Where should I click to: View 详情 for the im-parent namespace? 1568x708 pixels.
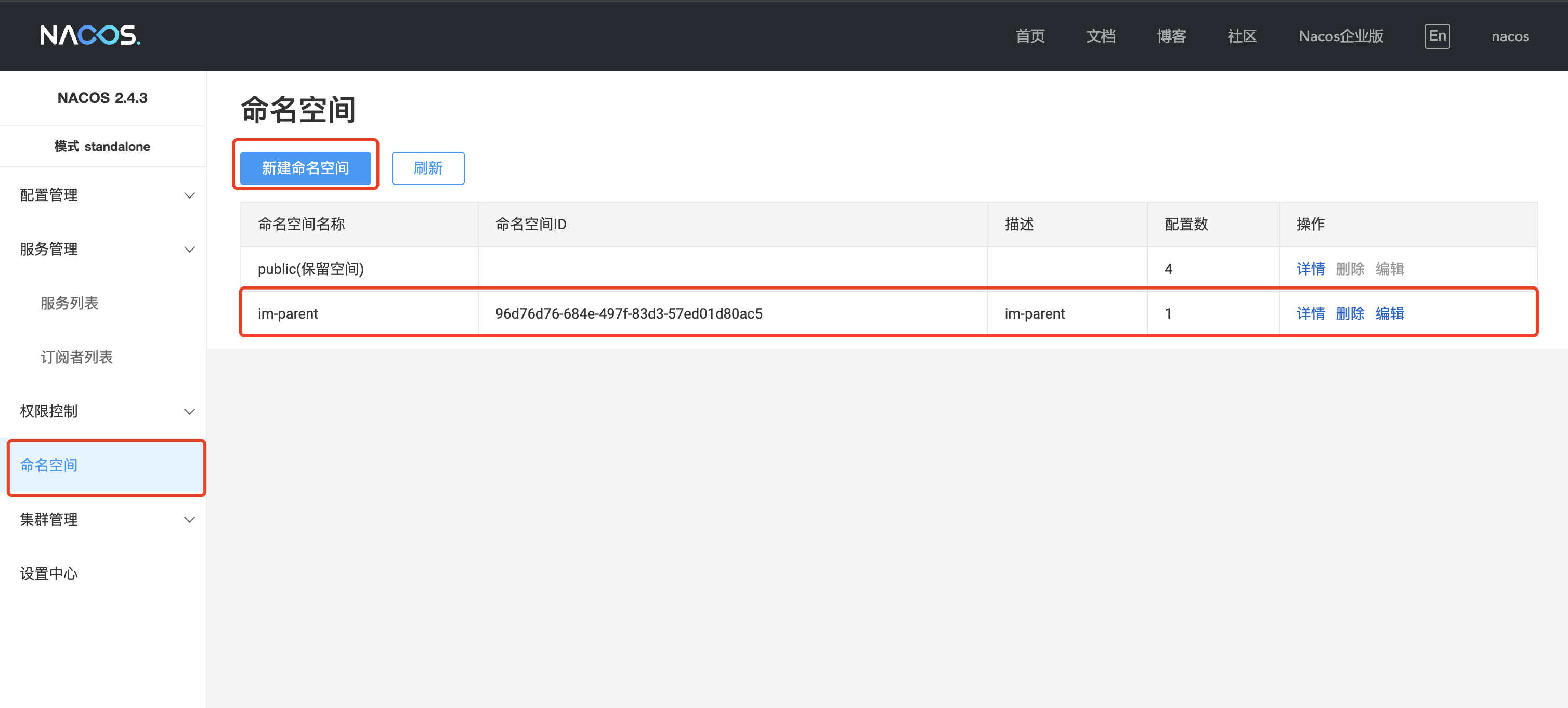tap(1311, 313)
